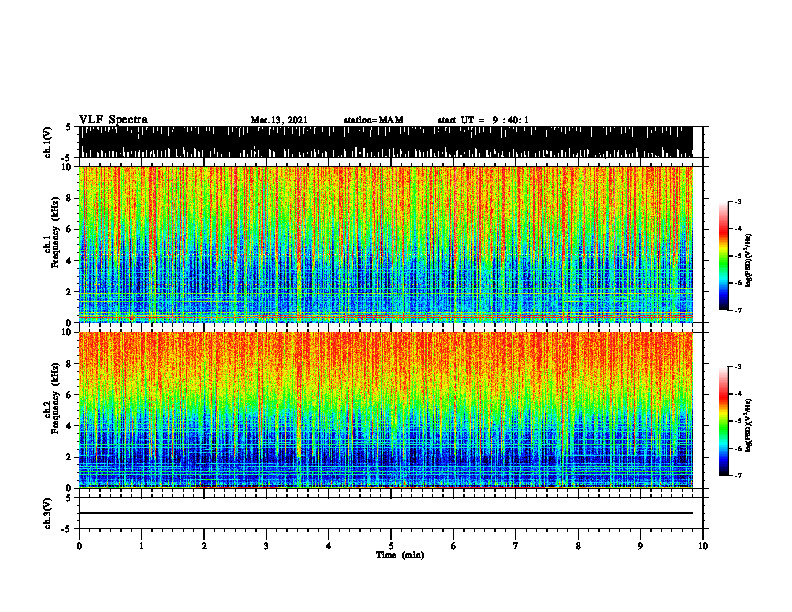Click the "4" kHz tick on ch.1 frequency axis
Image resolution: width=792 pixels, height=612 pixels.
69,261
